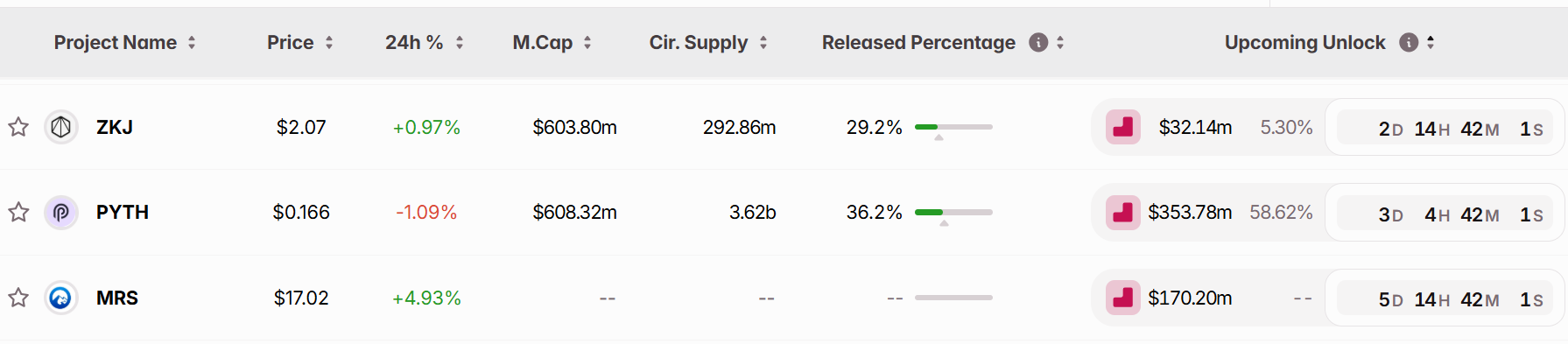Image resolution: width=1568 pixels, height=344 pixels.
Task: Sort by Price using its arrows
Action: (x=329, y=43)
